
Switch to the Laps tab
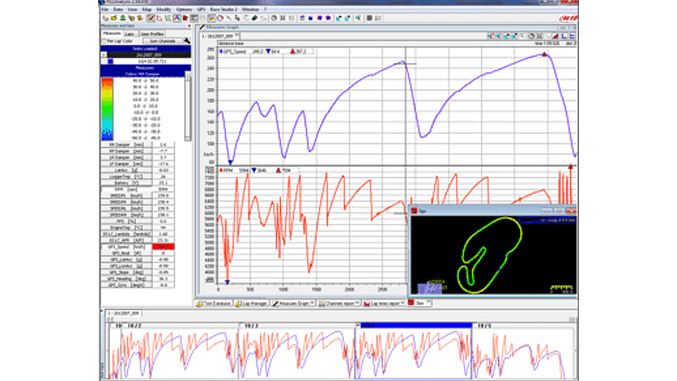[129, 34]
